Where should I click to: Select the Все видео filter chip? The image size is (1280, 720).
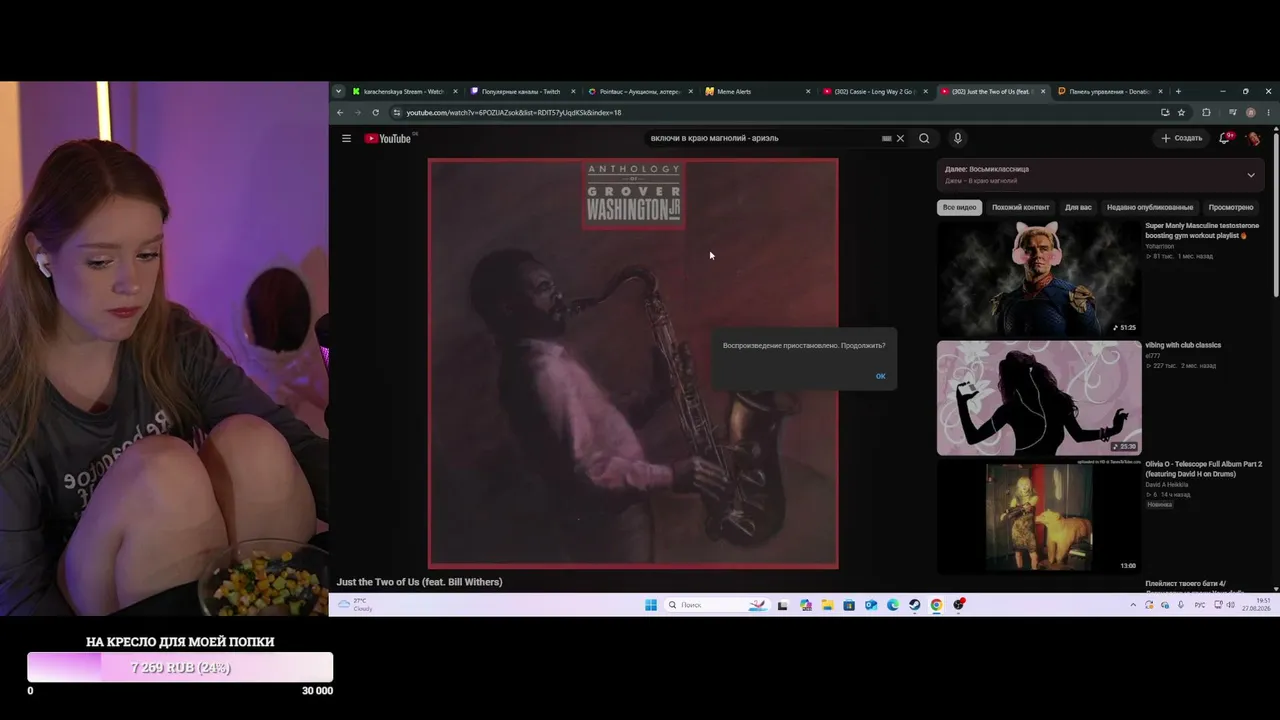pos(959,207)
